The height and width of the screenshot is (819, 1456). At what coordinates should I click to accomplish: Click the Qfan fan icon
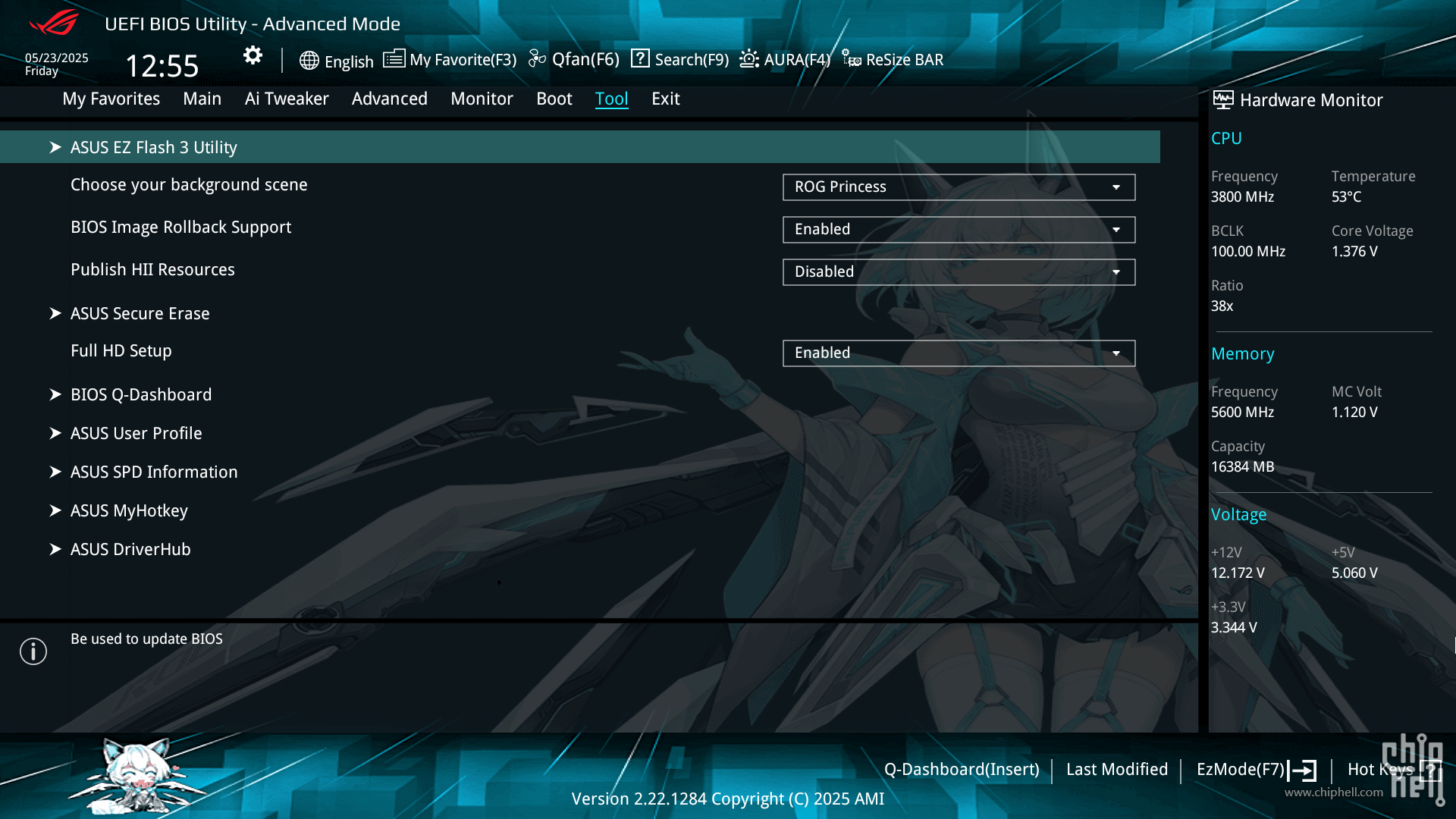(x=537, y=59)
